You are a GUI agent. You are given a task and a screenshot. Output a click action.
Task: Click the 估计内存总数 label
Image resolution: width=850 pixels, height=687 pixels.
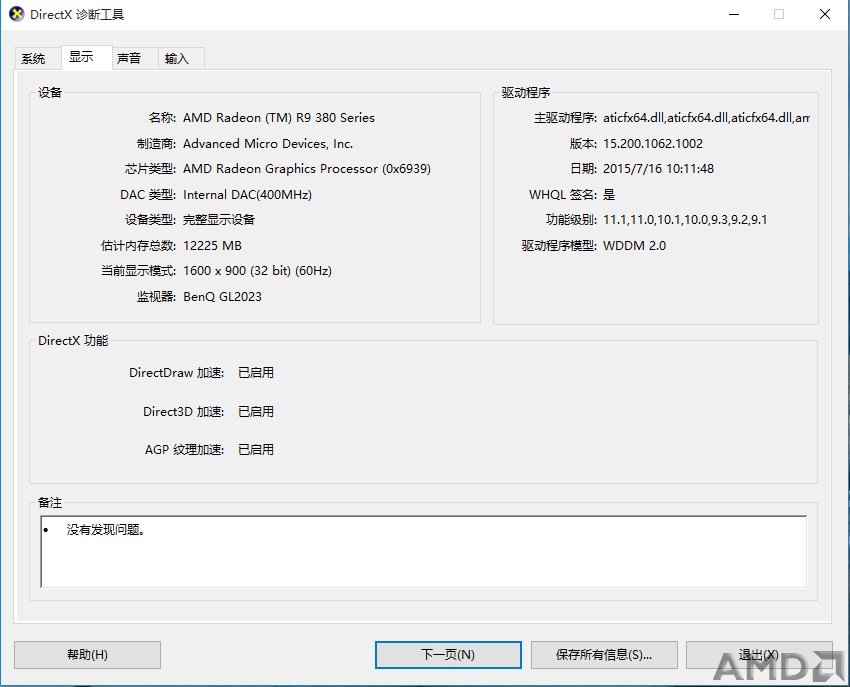click(x=138, y=246)
